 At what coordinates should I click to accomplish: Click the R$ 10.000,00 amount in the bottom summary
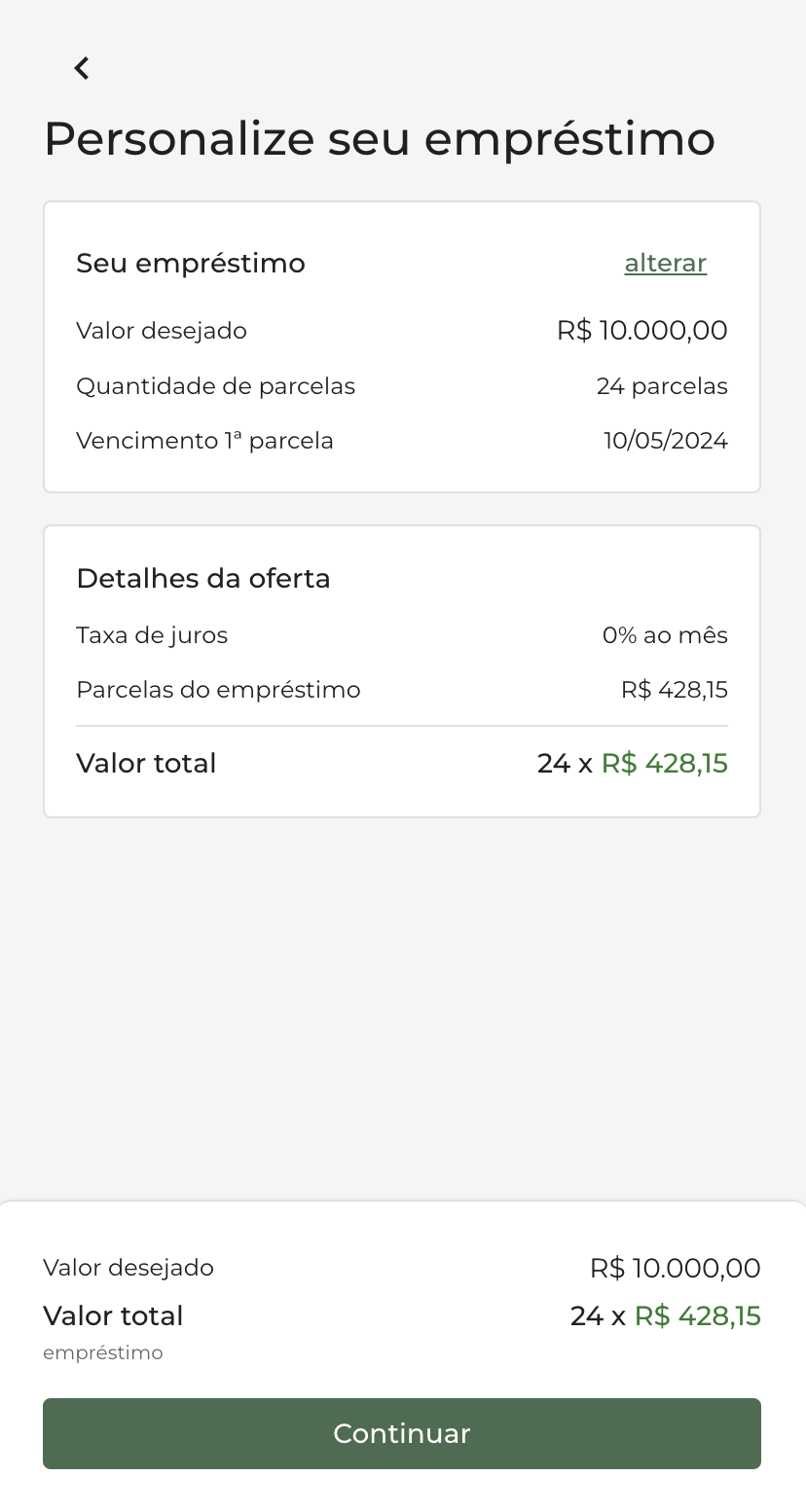[x=675, y=1269]
